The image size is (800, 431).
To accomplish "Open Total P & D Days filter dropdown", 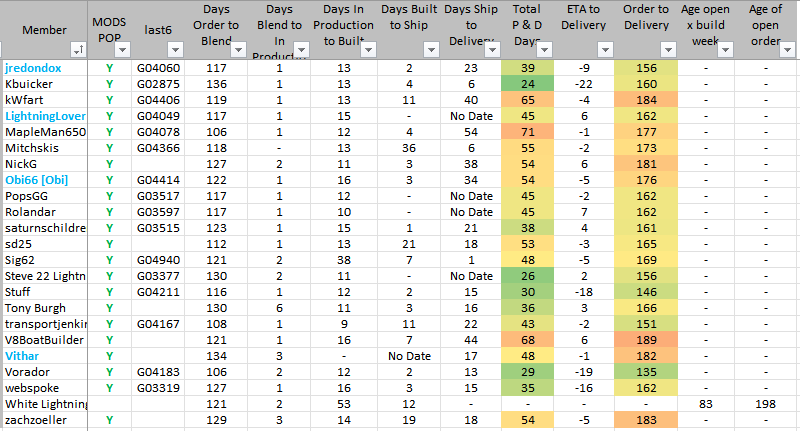I will pos(546,49).
